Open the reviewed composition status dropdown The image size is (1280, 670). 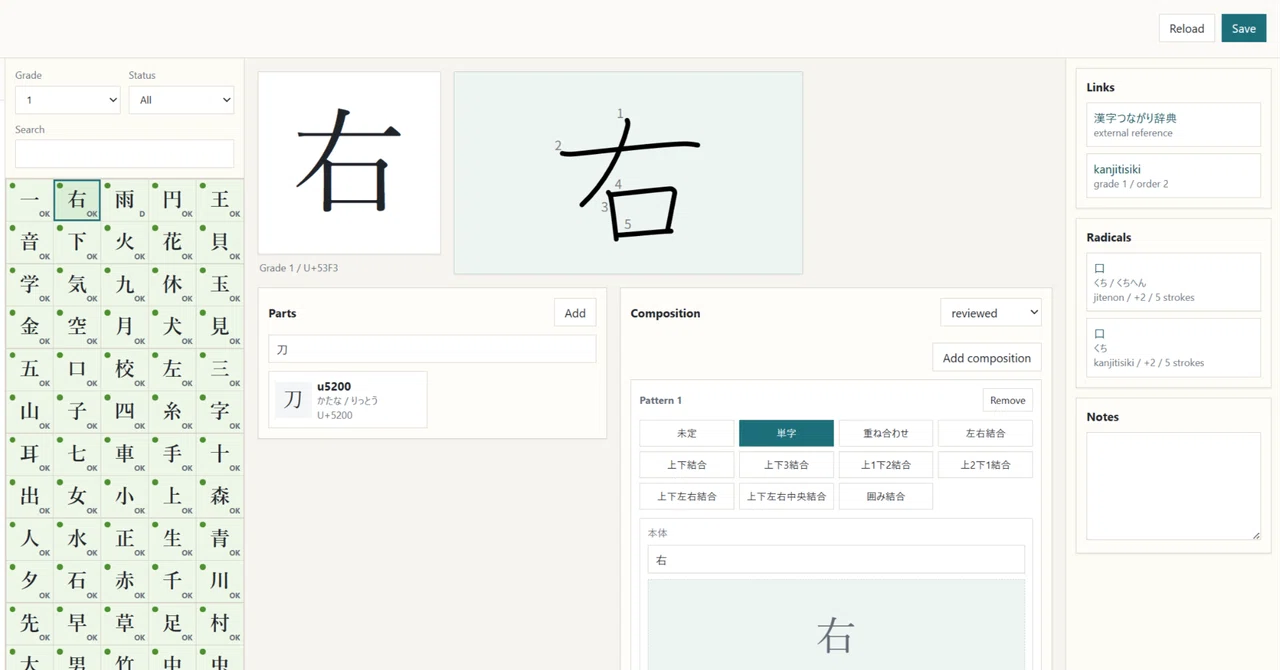pyautogui.click(x=991, y=313)
